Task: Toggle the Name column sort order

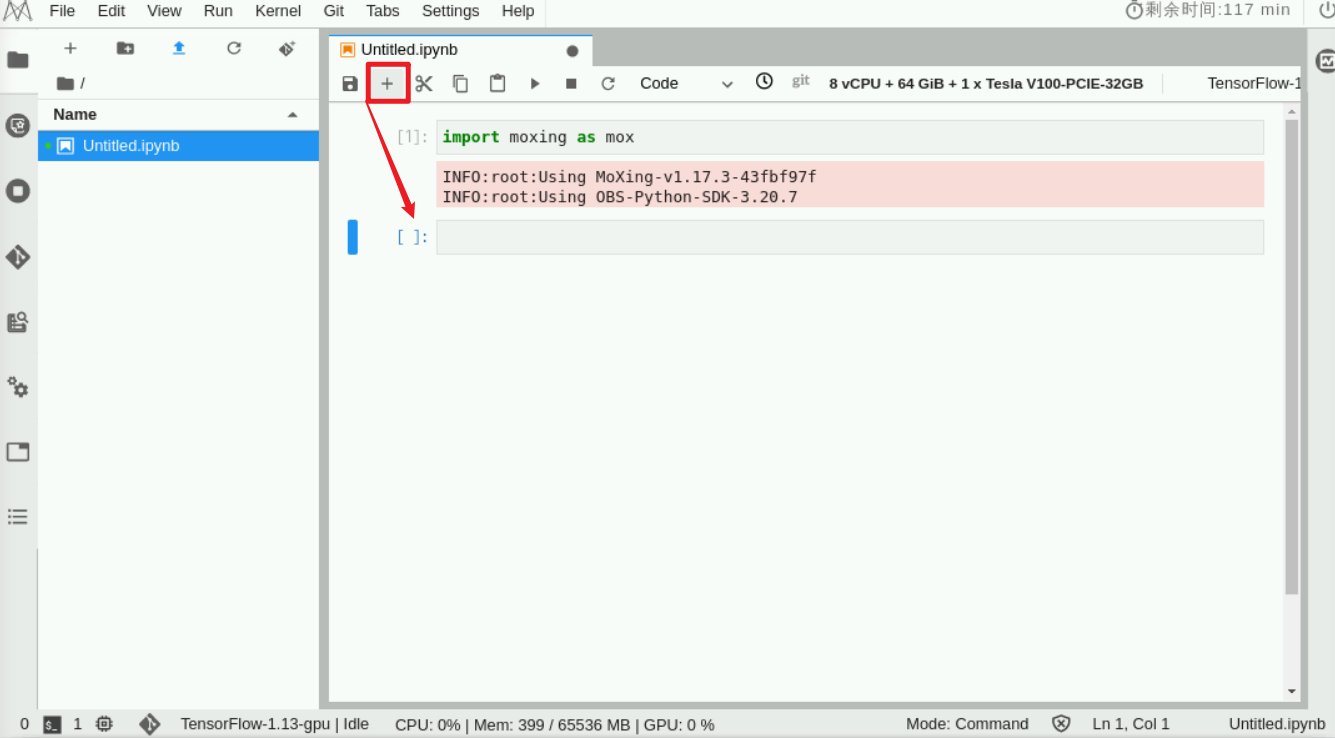Action: point(178,115)
